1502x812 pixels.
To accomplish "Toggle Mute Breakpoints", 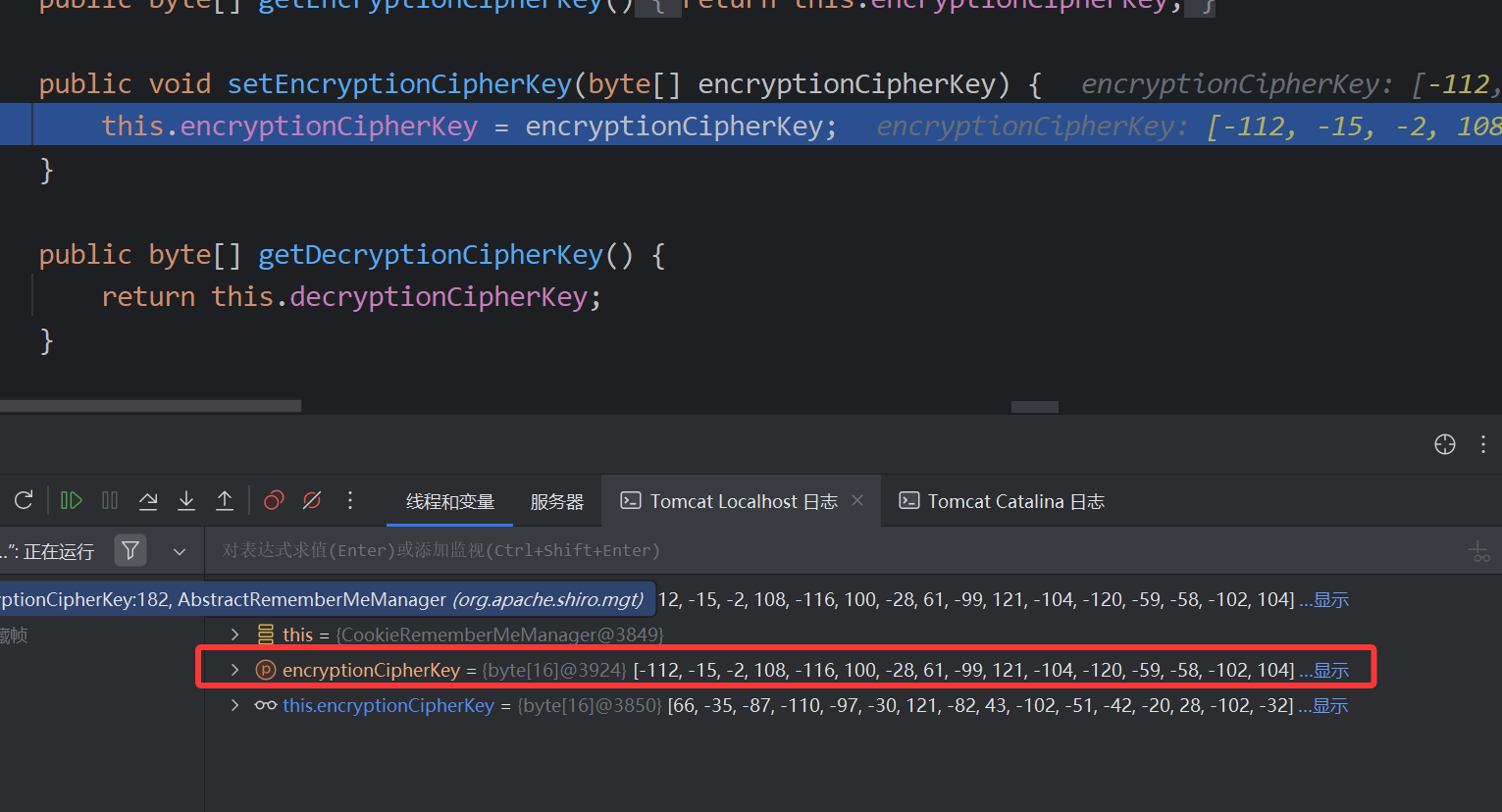I will pos(312,500).
